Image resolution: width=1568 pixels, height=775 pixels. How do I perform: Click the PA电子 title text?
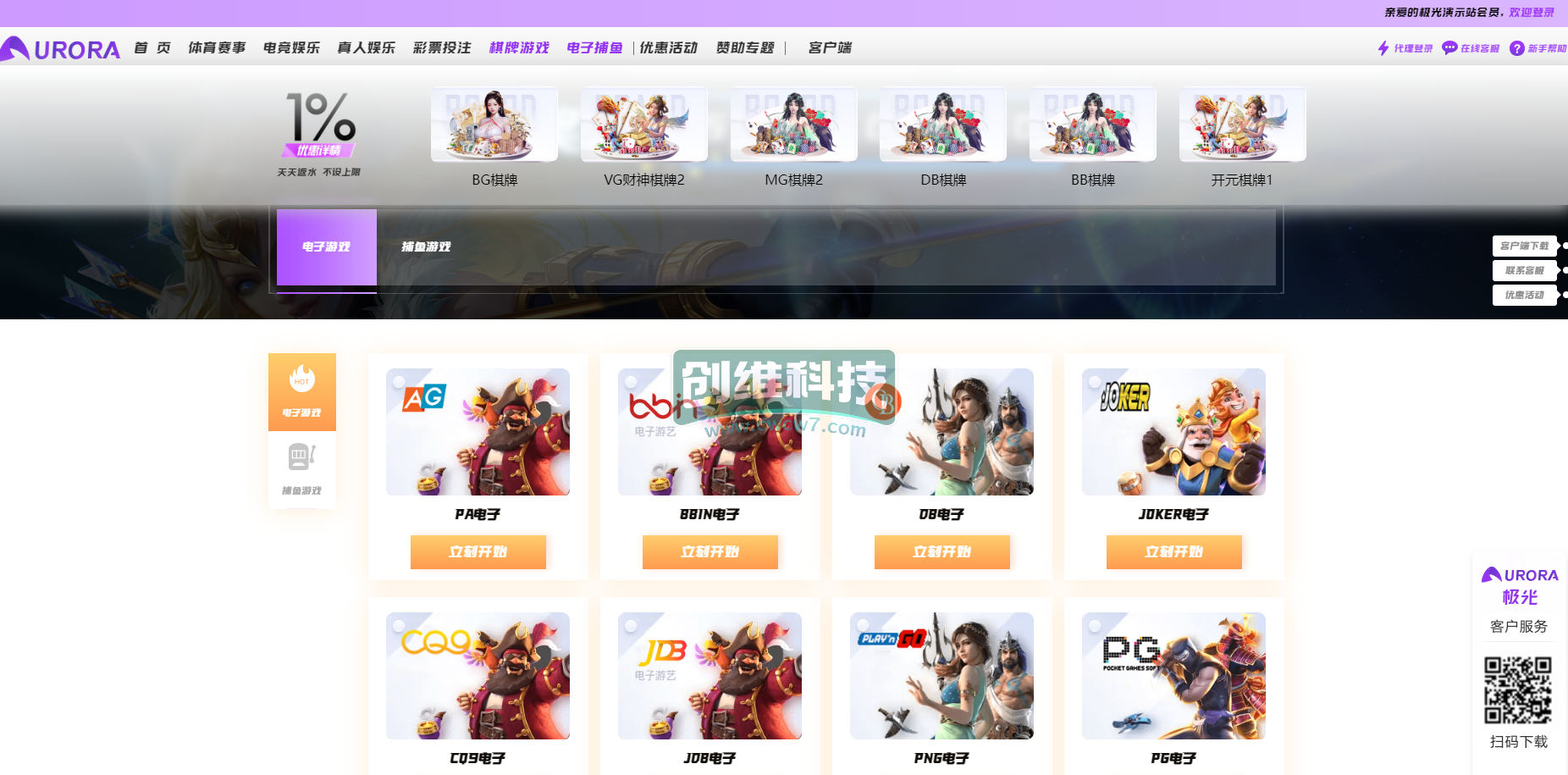[478, 514]
